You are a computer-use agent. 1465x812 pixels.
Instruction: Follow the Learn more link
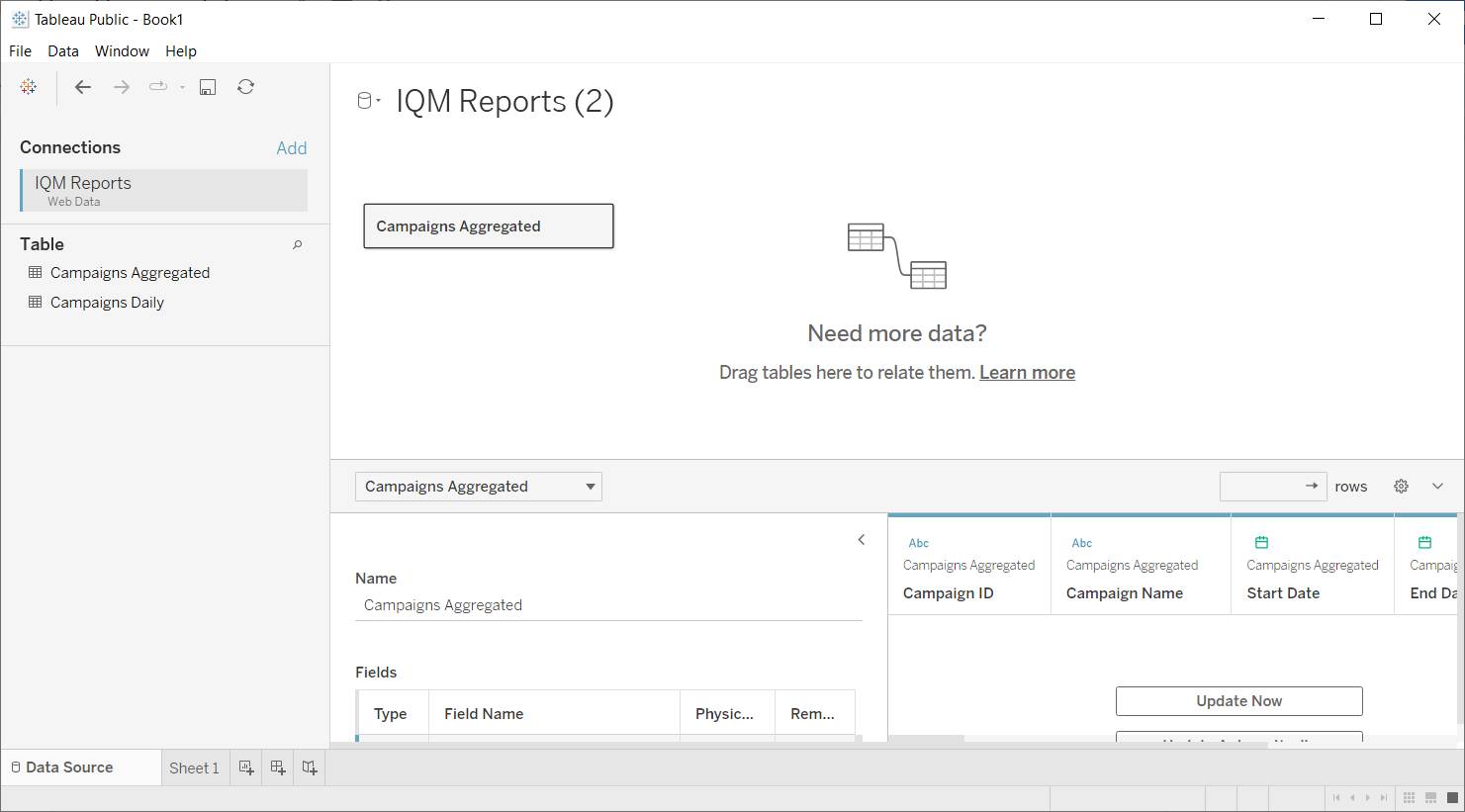coord(1027,373)
